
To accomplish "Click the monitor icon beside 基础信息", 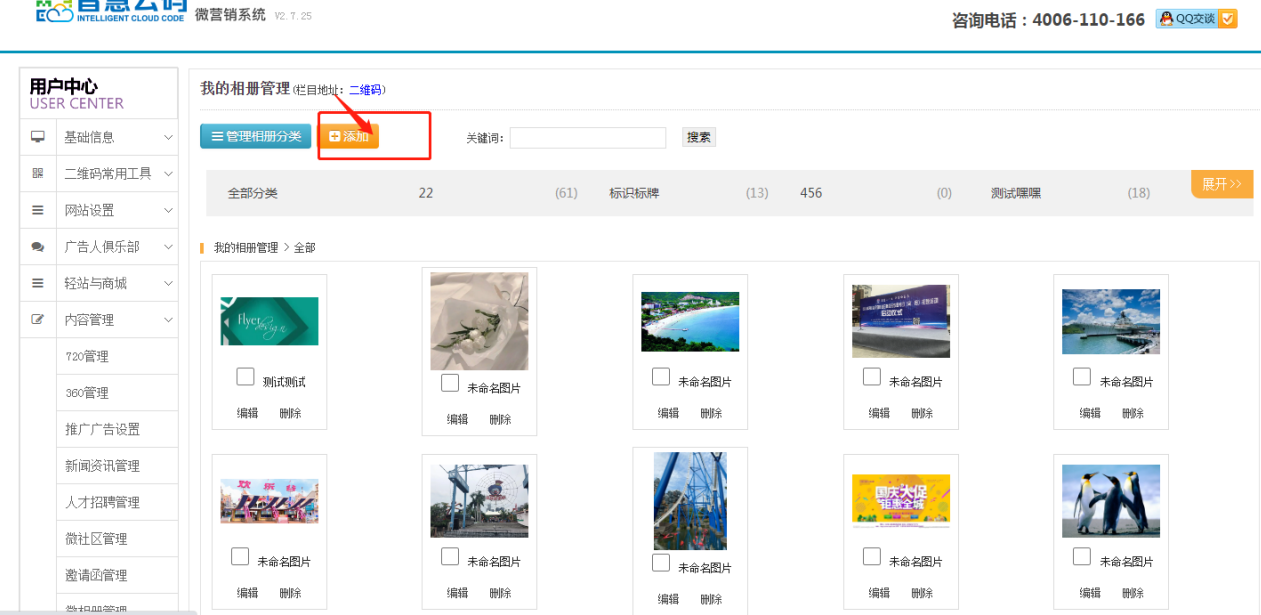I will point(38,137).
